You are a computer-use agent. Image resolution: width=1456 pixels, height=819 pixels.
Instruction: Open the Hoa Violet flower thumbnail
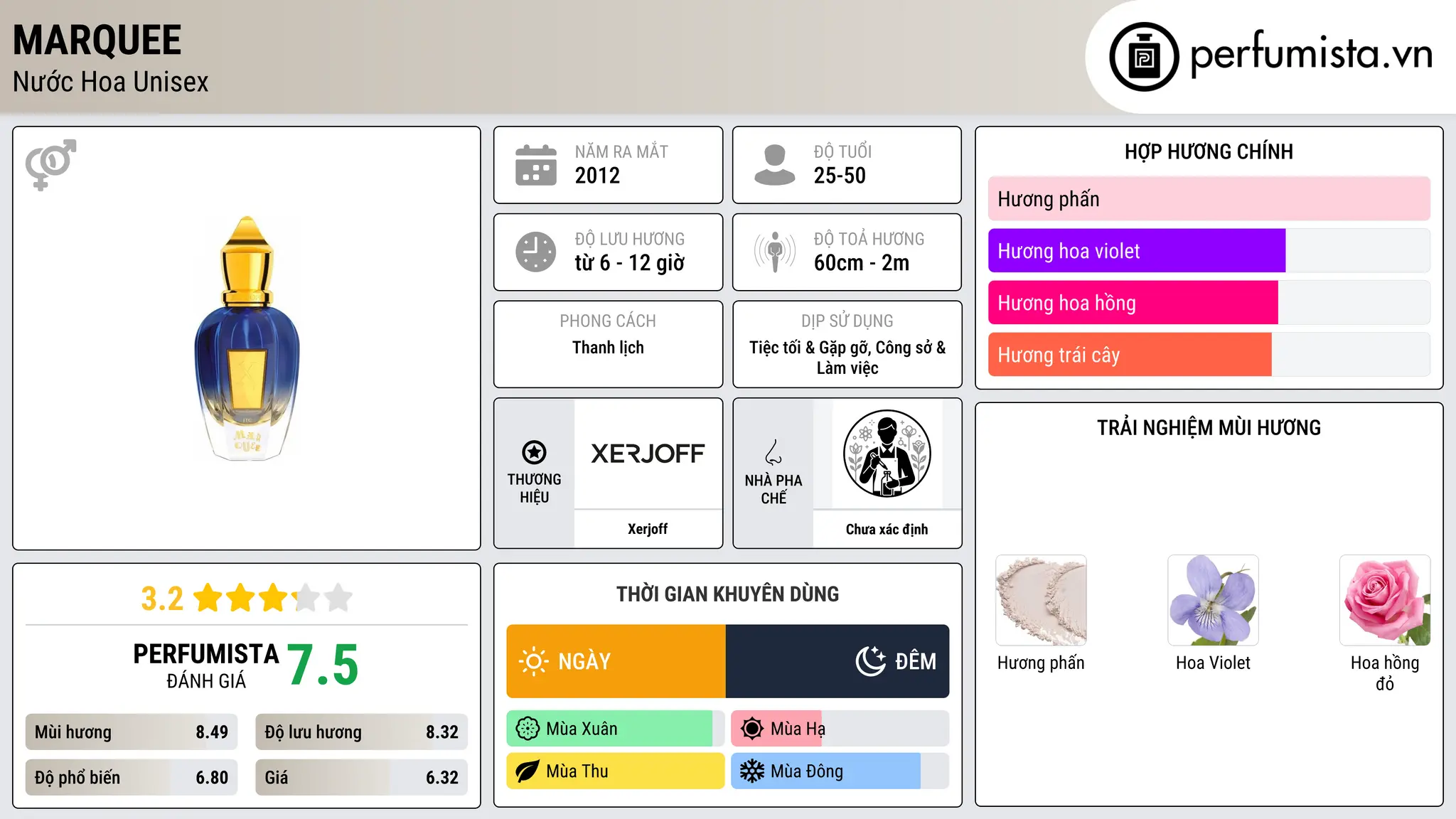coord(1213,600)
